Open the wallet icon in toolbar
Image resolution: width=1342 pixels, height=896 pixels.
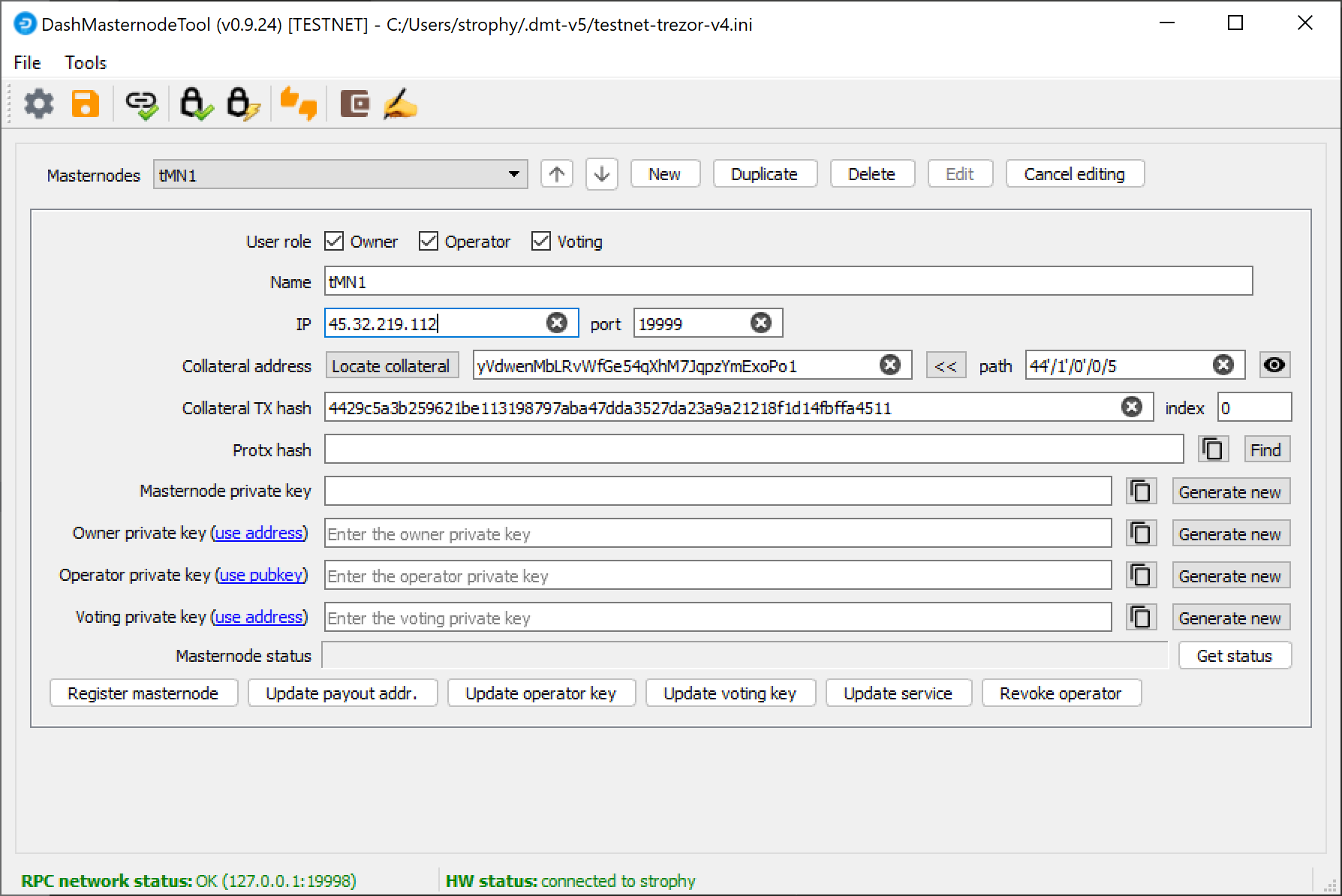tap(354, 104)
